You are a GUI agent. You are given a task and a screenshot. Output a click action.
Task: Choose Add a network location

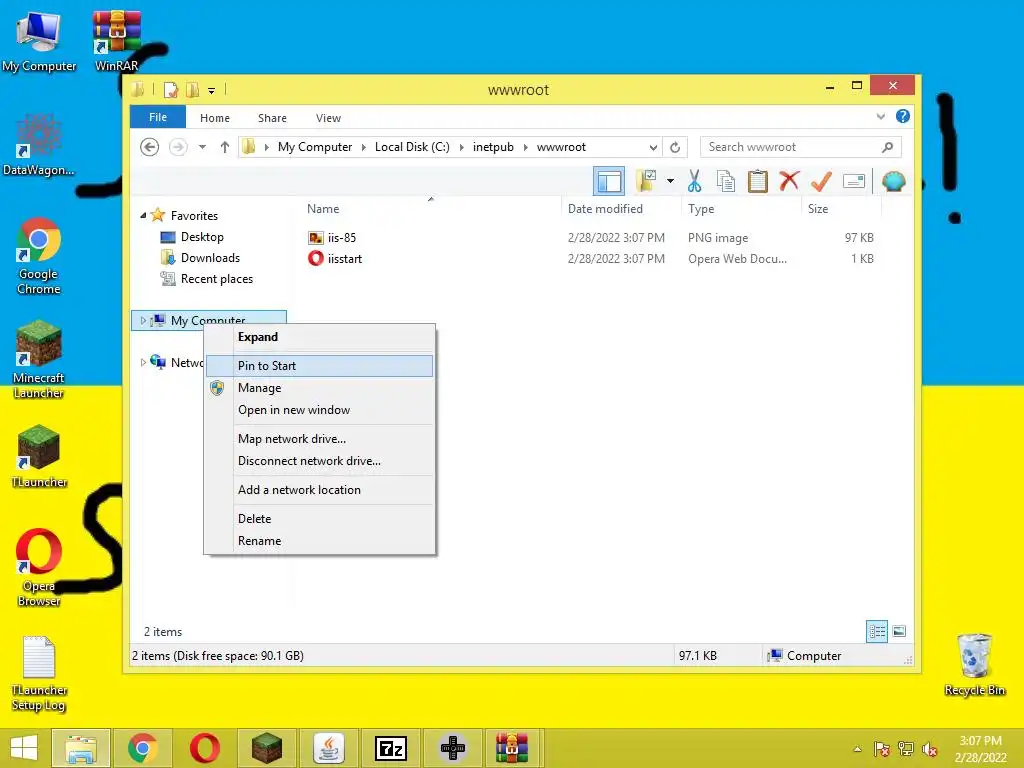click(x=319, y=490)
